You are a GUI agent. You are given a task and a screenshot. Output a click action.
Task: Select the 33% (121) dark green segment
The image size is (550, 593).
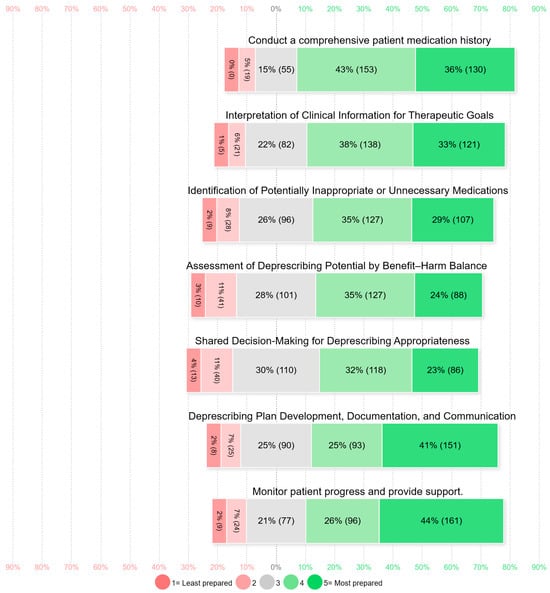pos(459,144)
